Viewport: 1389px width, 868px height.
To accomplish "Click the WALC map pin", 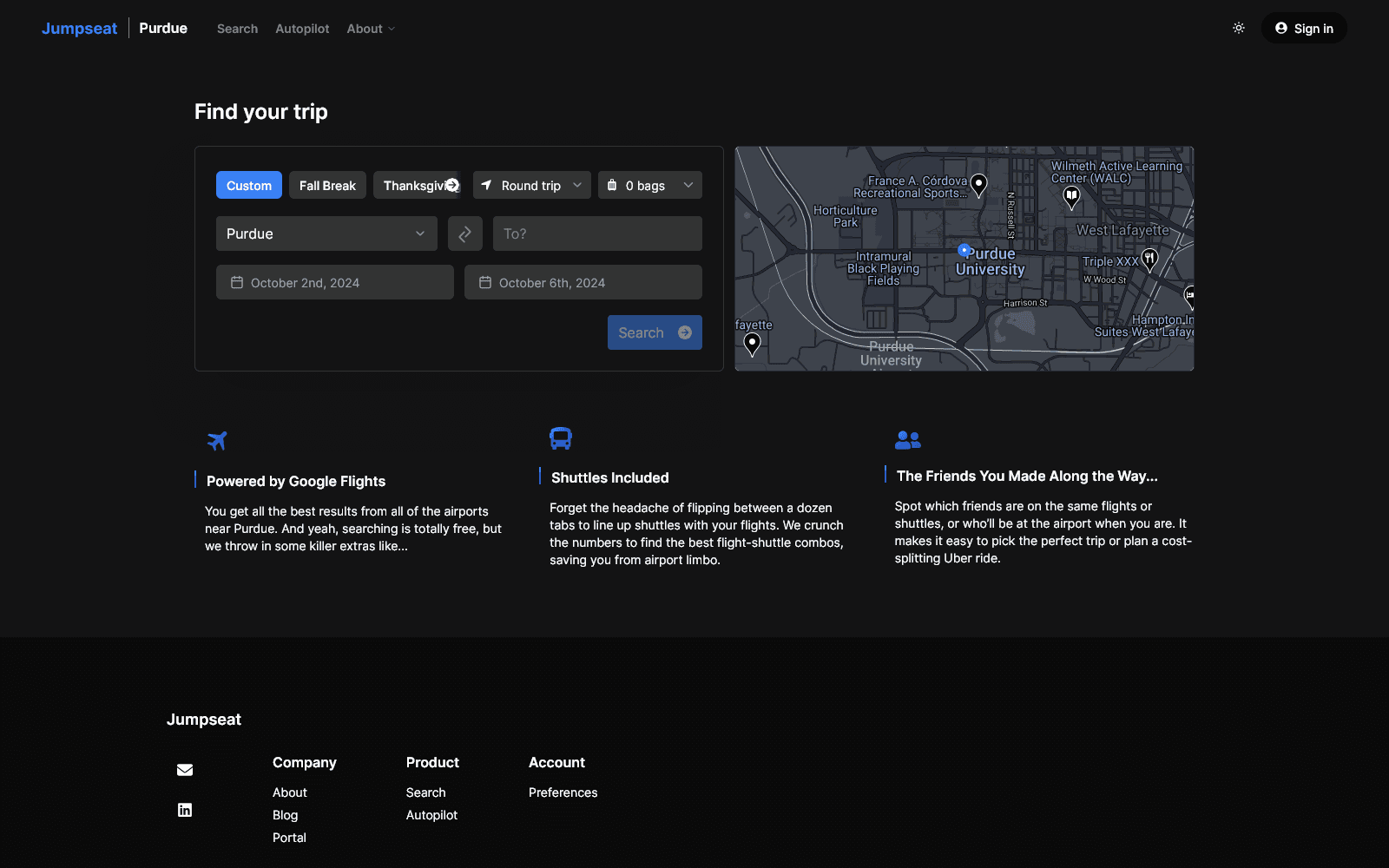I will [x=1071, y=197].
